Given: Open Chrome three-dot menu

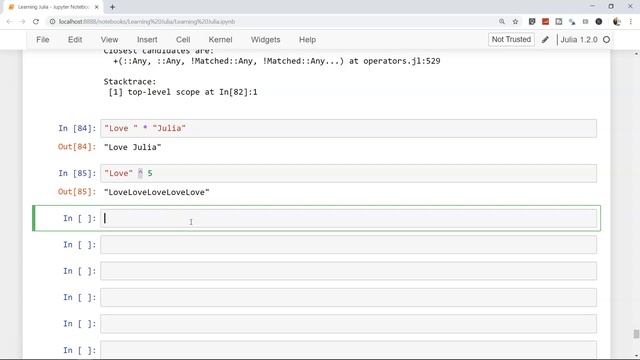Looking at the screenshot, I should (x=631, y=22).
